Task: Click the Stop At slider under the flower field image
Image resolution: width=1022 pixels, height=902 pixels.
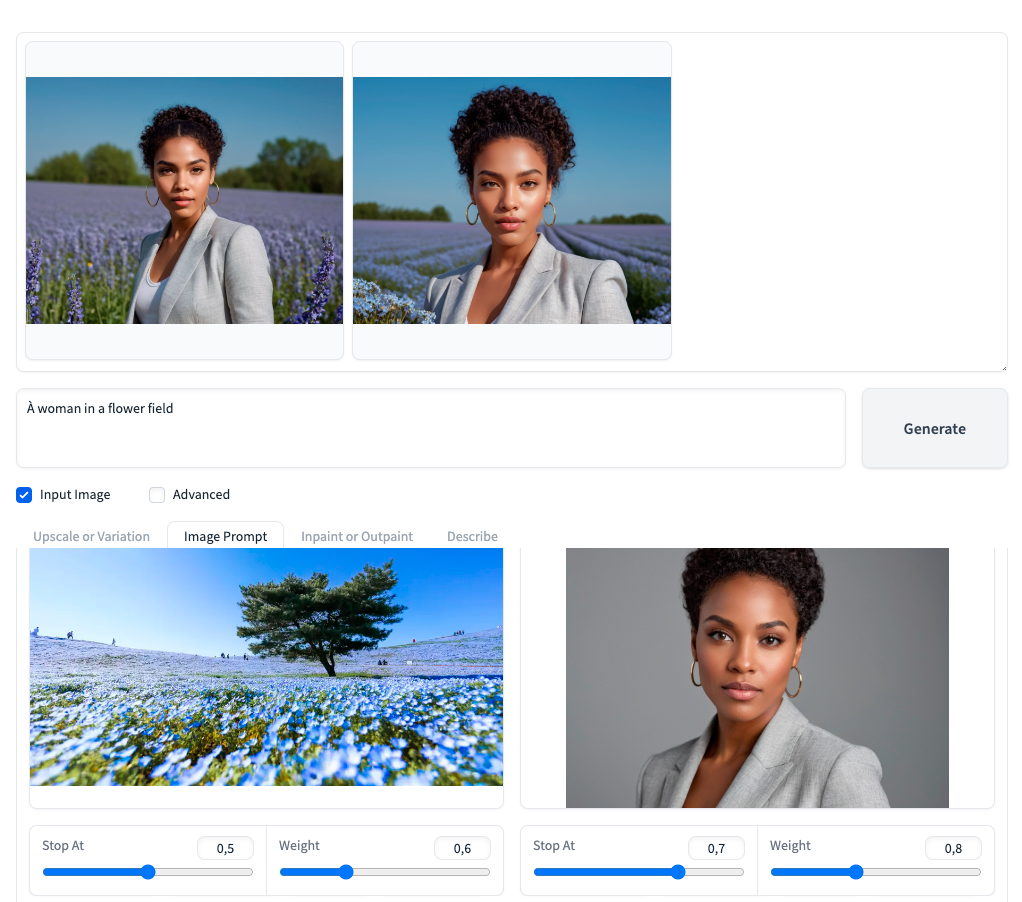Action: 148,872
